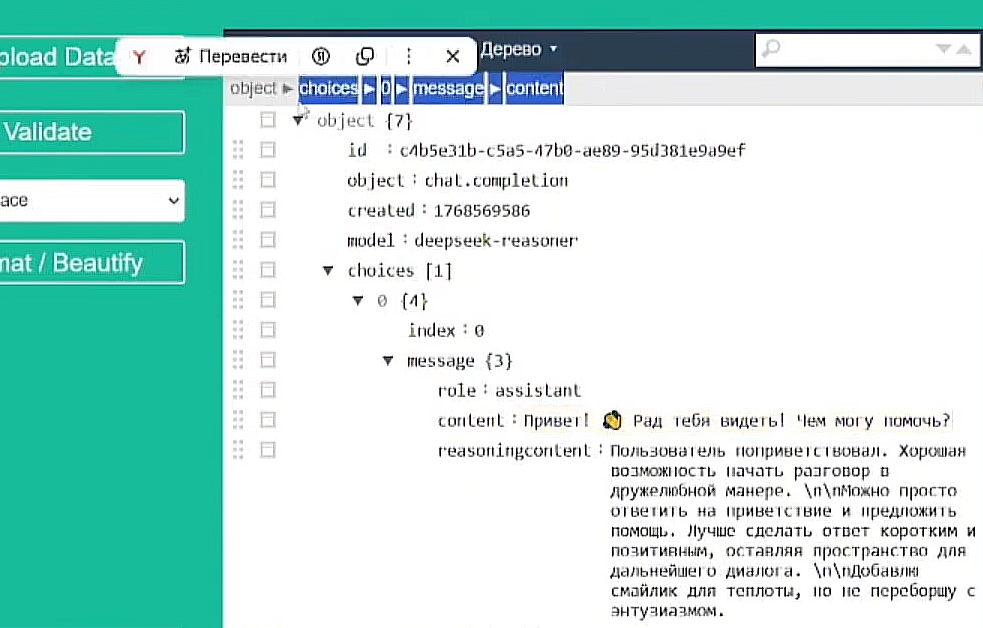
Task: Click the circular Я icon in popup
Action: point(320,57)
